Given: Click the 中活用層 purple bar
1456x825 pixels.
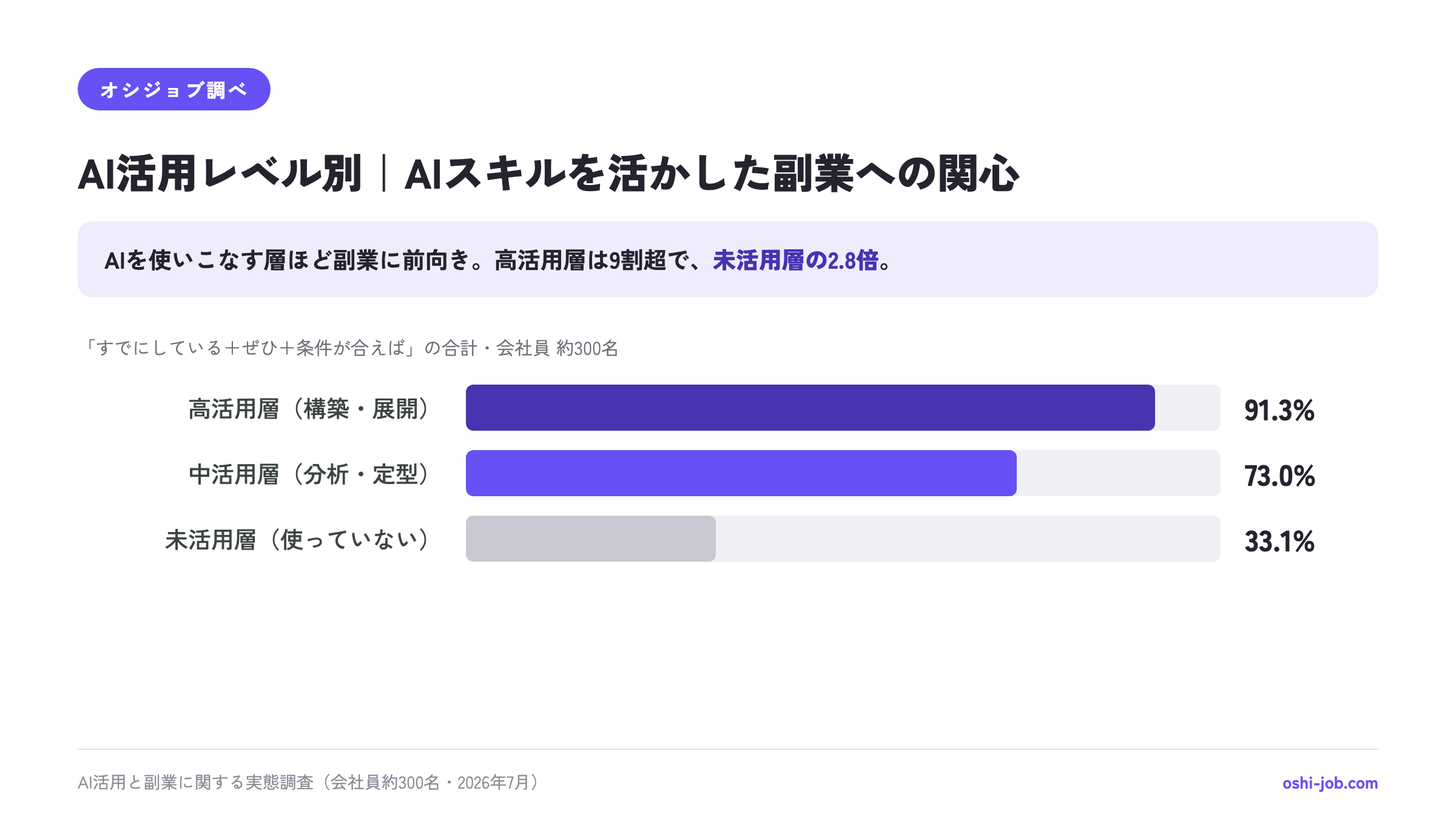Looking at the screenshot, I should 741,473.
